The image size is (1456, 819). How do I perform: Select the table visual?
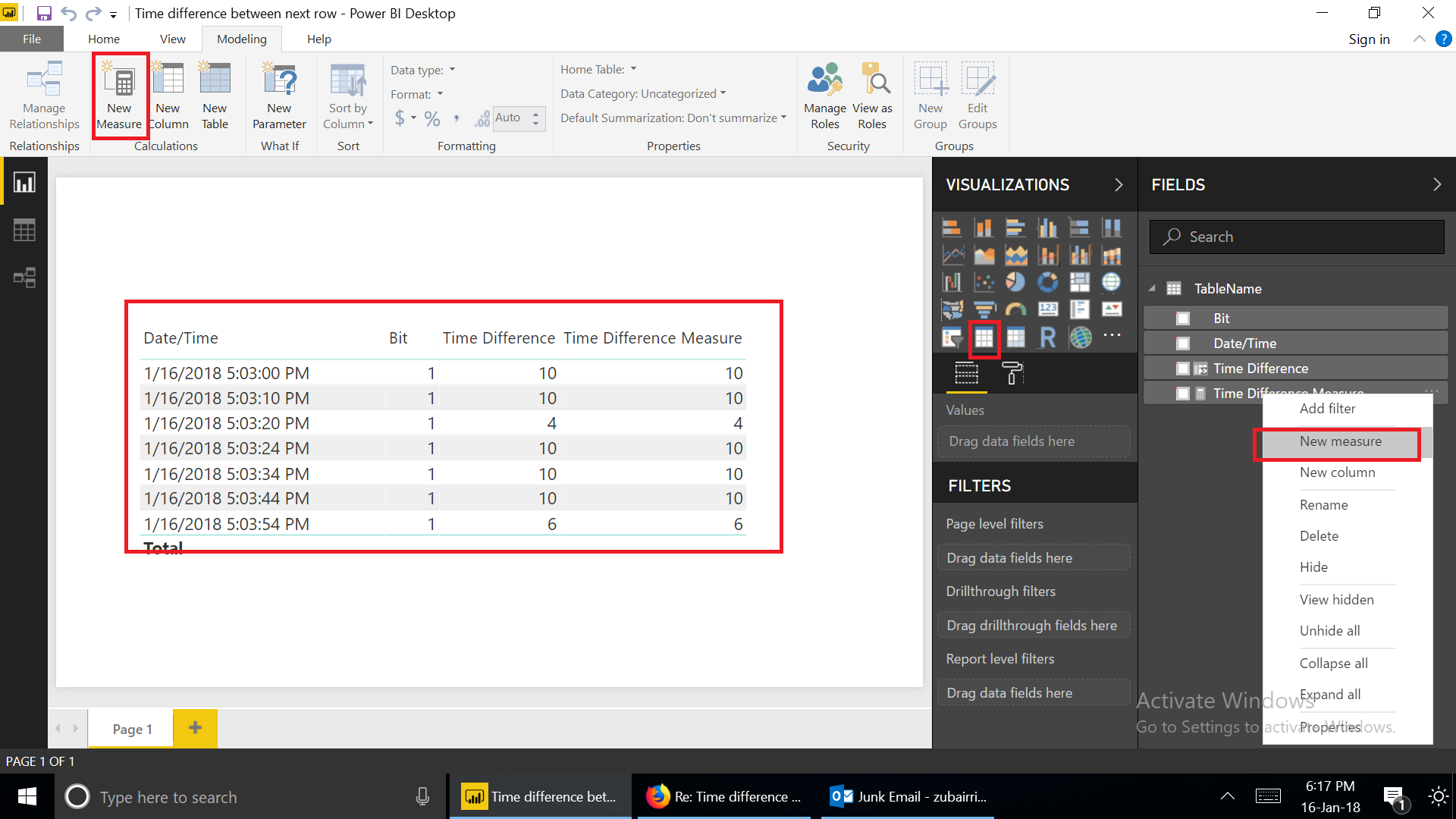984,337
